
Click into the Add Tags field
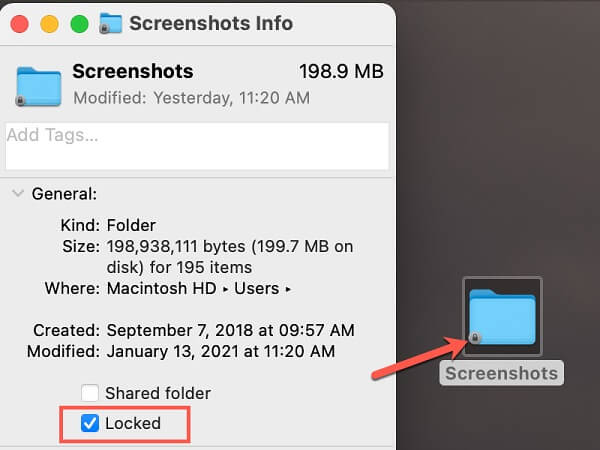click(x=196, y=145)
